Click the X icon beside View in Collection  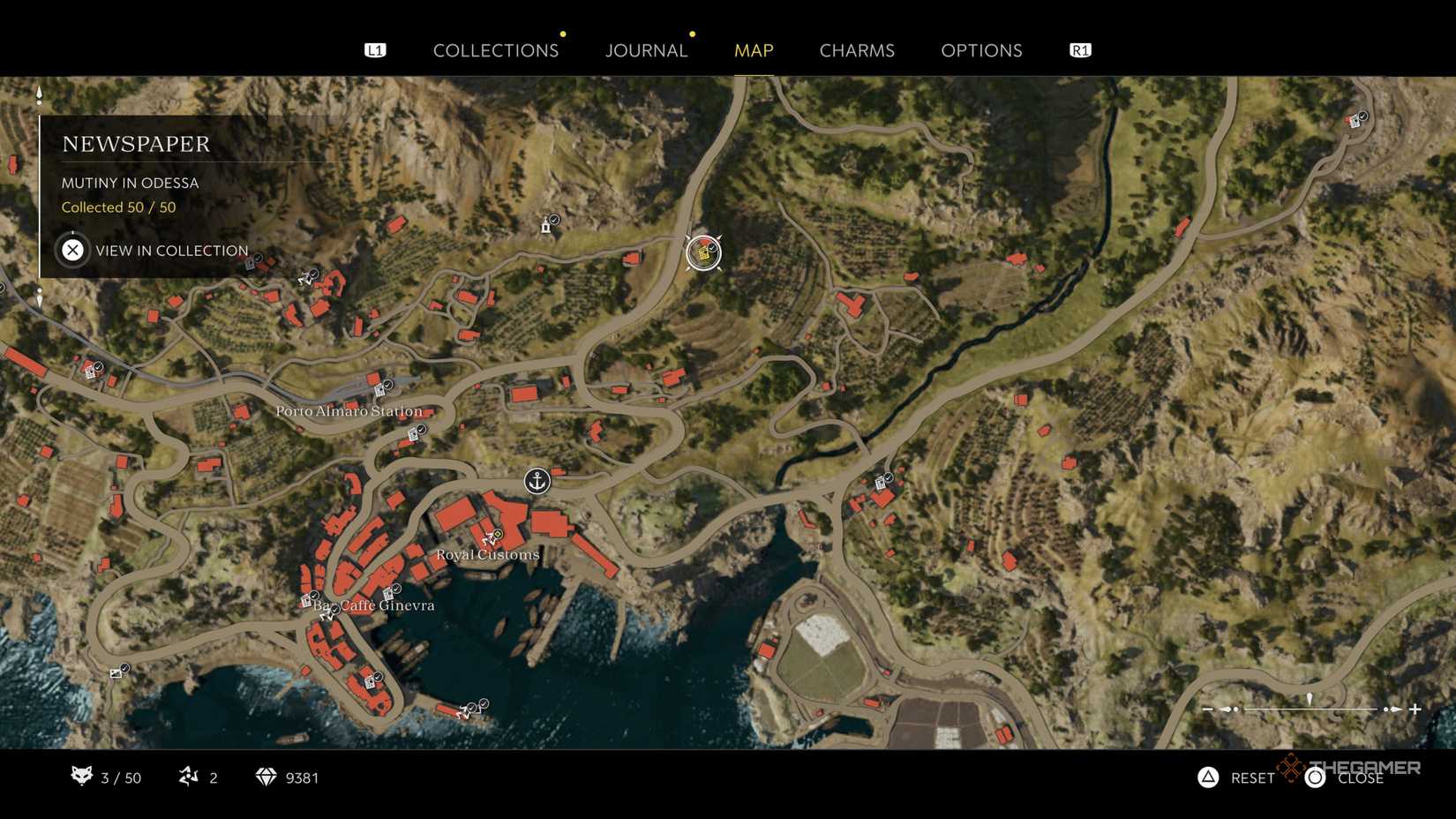pos(72,251)
